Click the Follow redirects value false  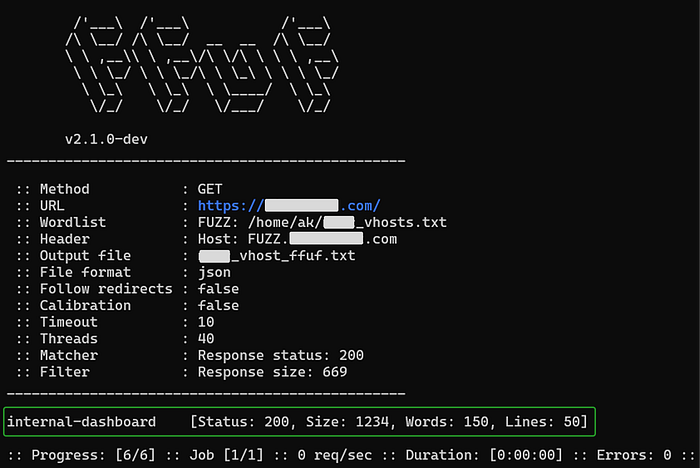click(x=218, y=289)
